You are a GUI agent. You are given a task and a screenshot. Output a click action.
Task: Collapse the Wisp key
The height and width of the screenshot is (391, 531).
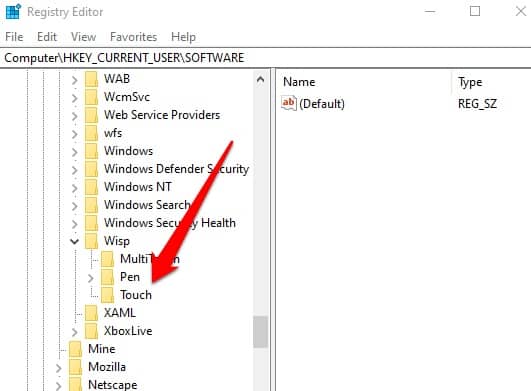pos(75,241)
